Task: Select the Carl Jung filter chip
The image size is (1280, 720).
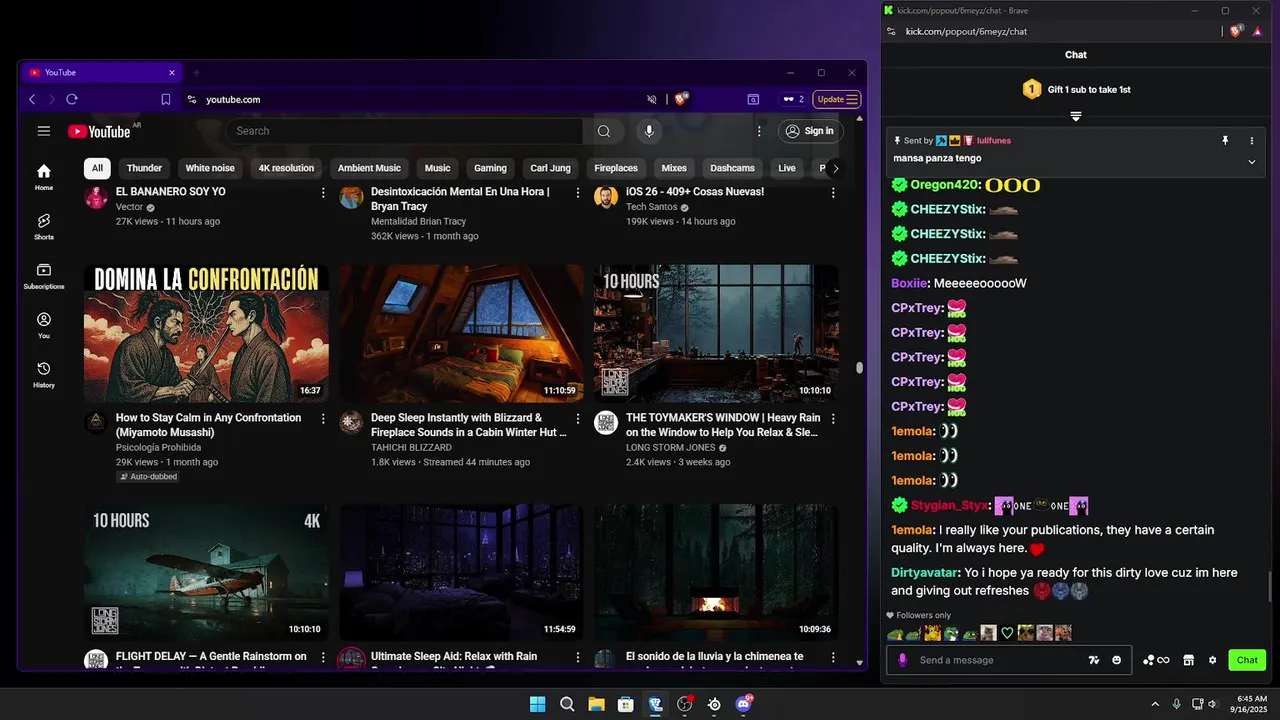Action: tap(551, 168)
